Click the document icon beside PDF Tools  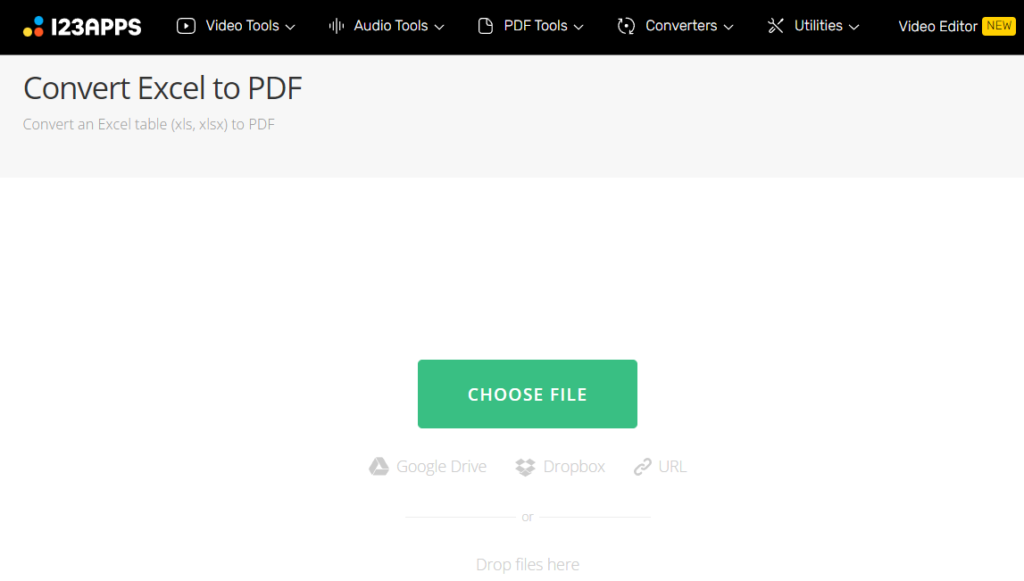pos(484,26)
